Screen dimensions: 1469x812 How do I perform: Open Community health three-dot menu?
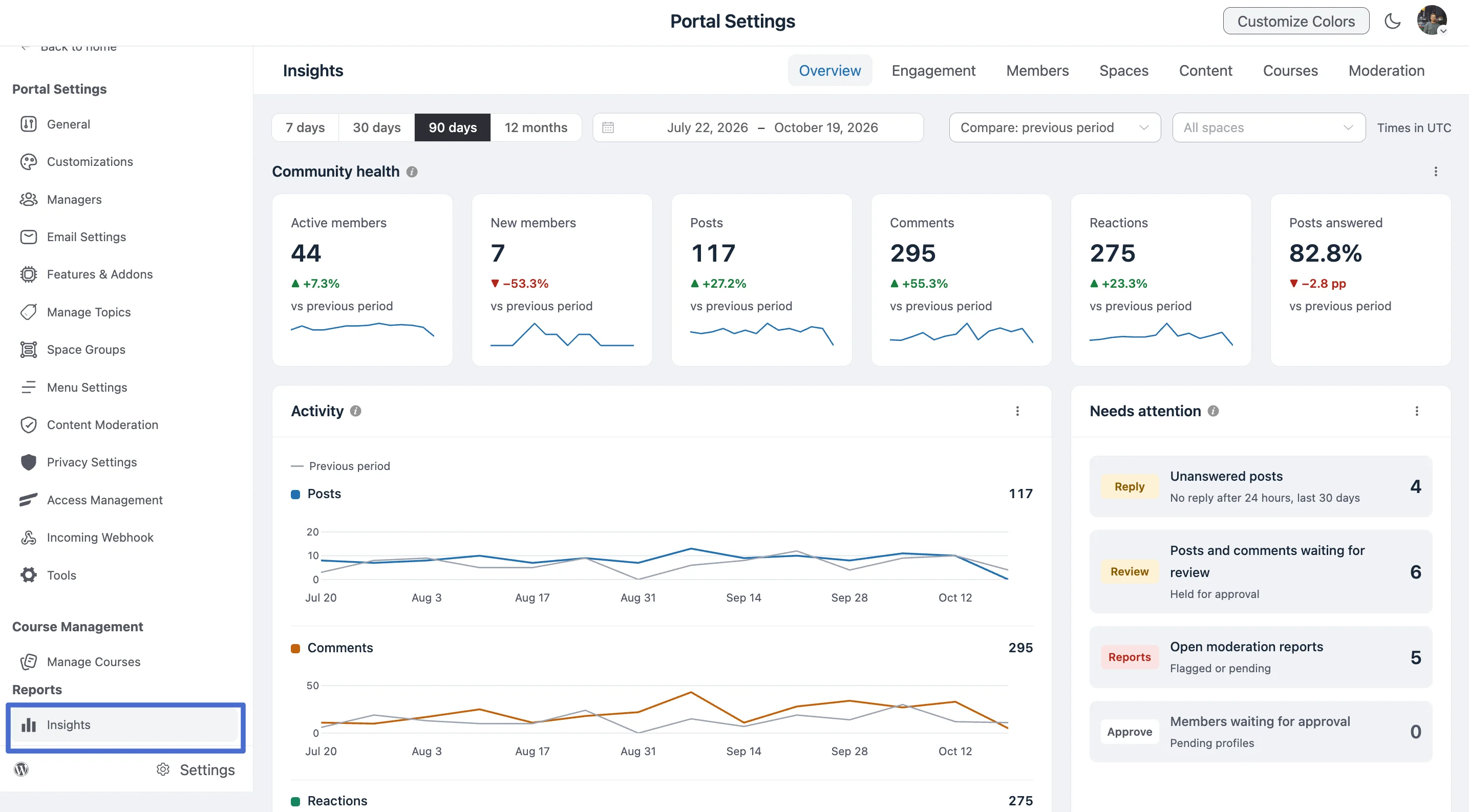click(1435, 172)
